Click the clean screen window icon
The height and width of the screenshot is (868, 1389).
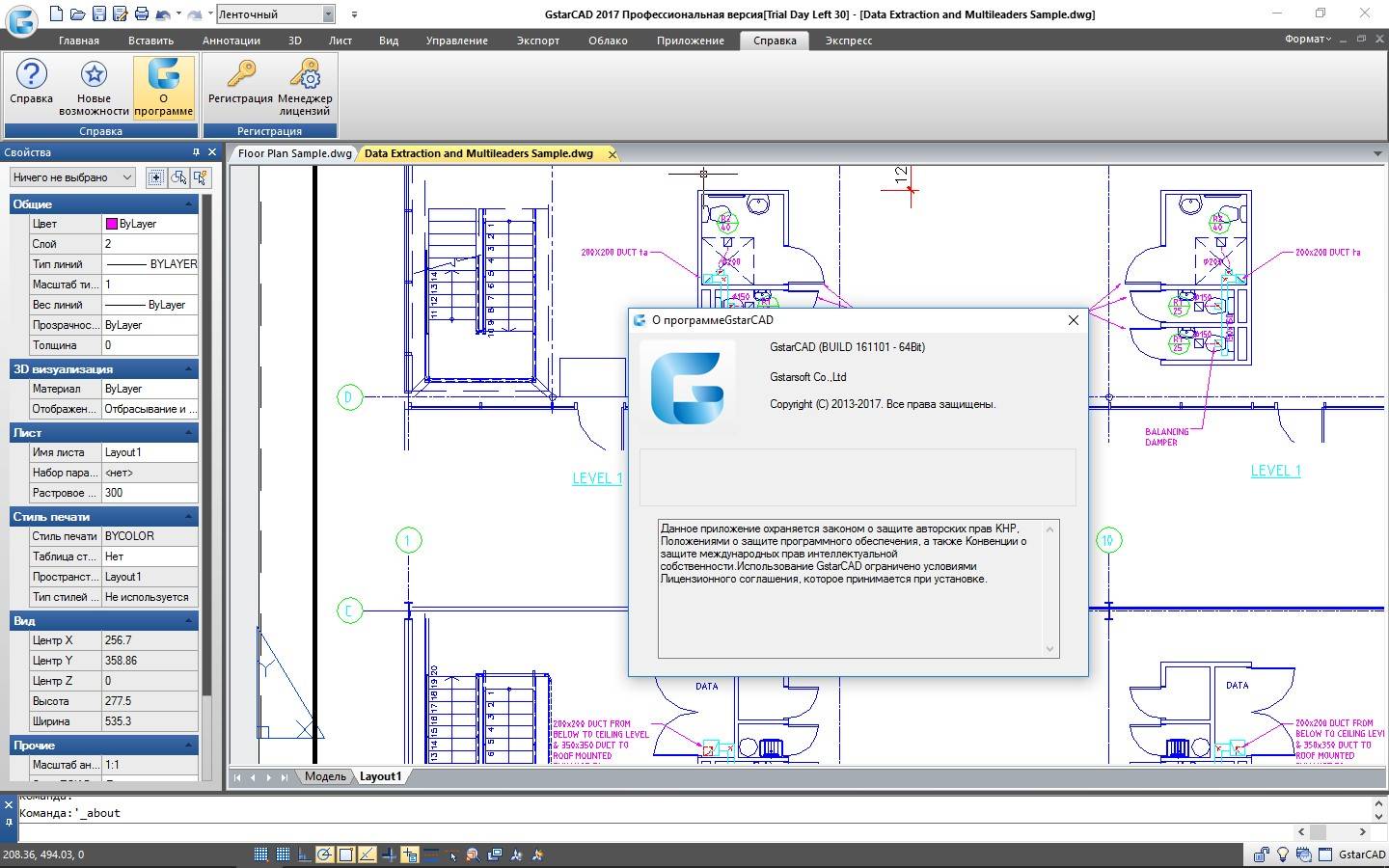(x=1325, y=854)
